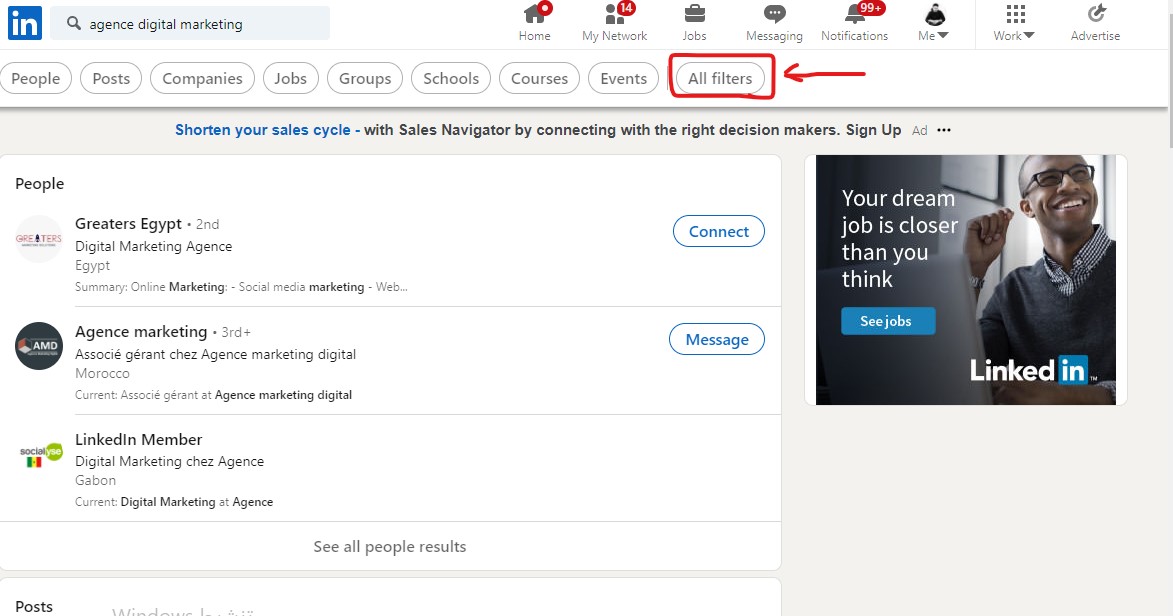Screen dimensions: 1173x616
Task: See all people results
Action: point(390,546)
